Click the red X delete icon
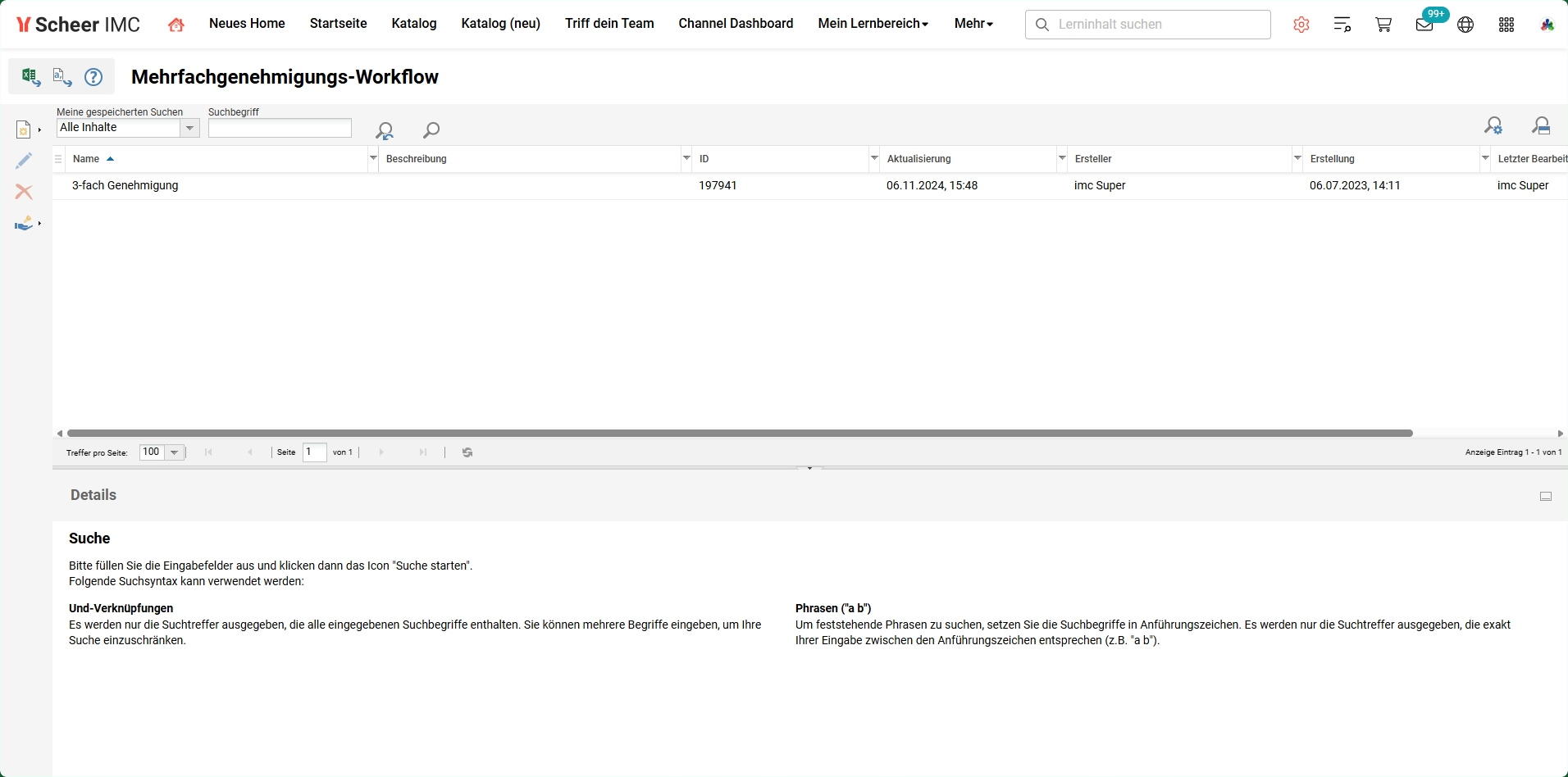The width and height of the screenshot is (1568, 777). coord(24,192)
